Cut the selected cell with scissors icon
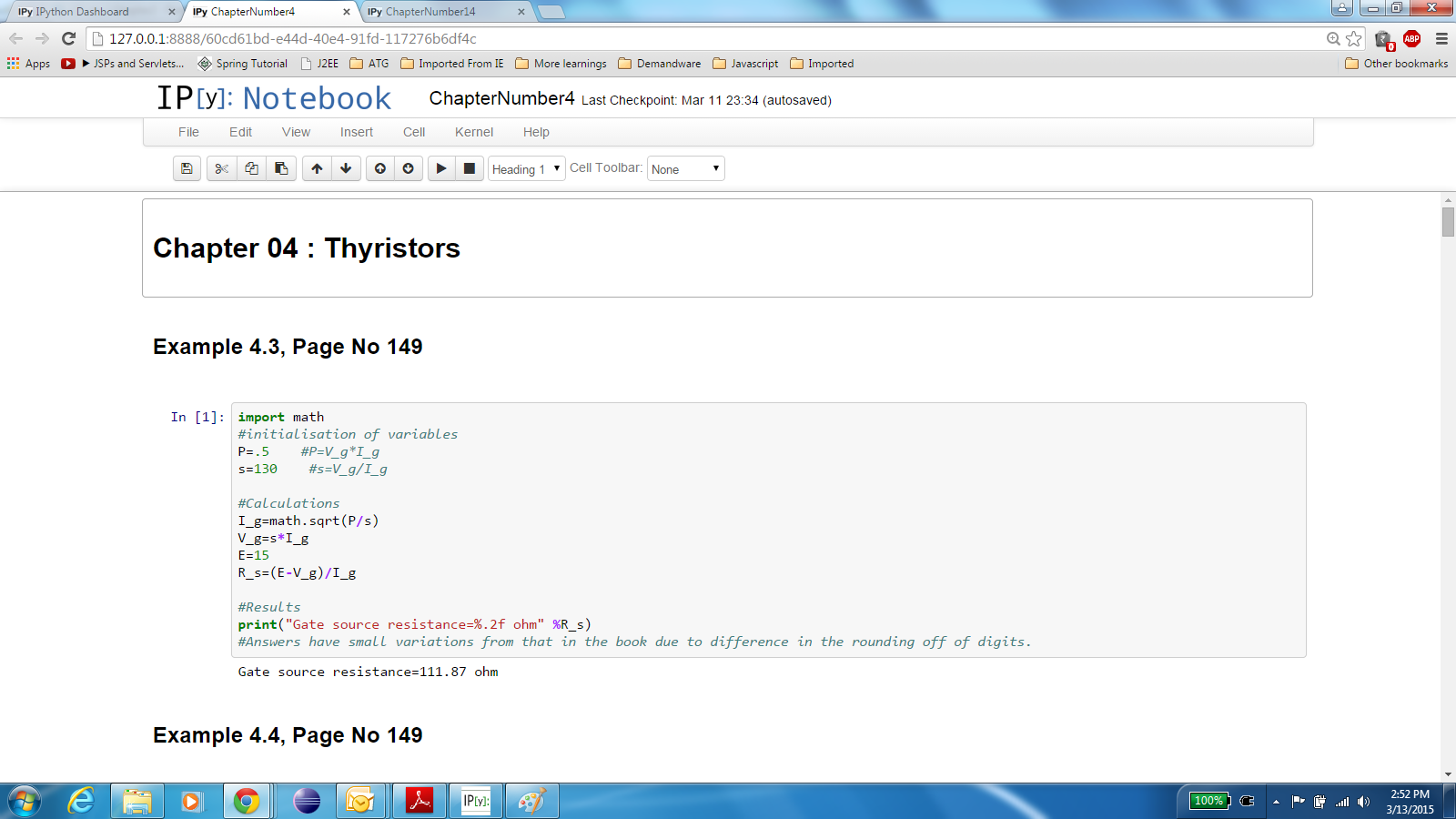The width and height of the screenshot is (1456, 819). tap(221, 168)
